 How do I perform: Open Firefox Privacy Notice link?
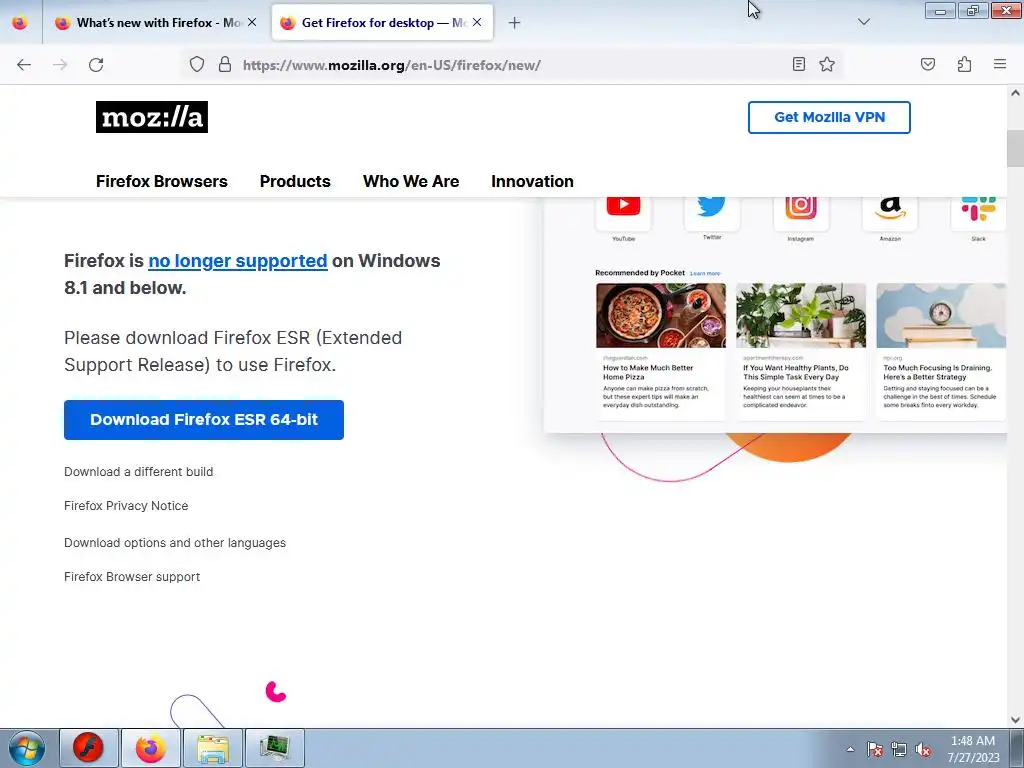[x=126, y=505]
